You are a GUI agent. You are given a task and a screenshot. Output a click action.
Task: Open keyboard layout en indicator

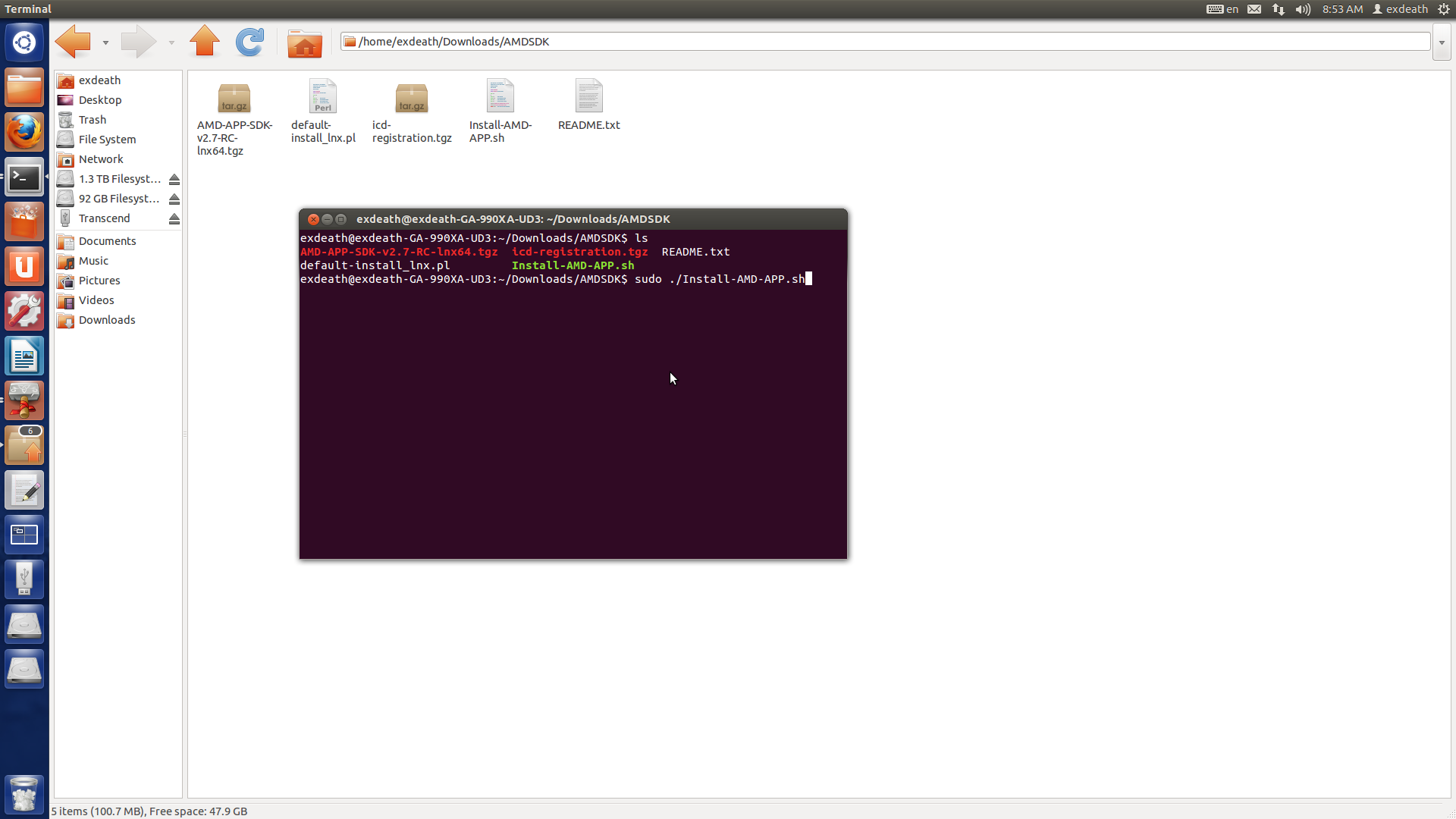(x=1222, y=9)
